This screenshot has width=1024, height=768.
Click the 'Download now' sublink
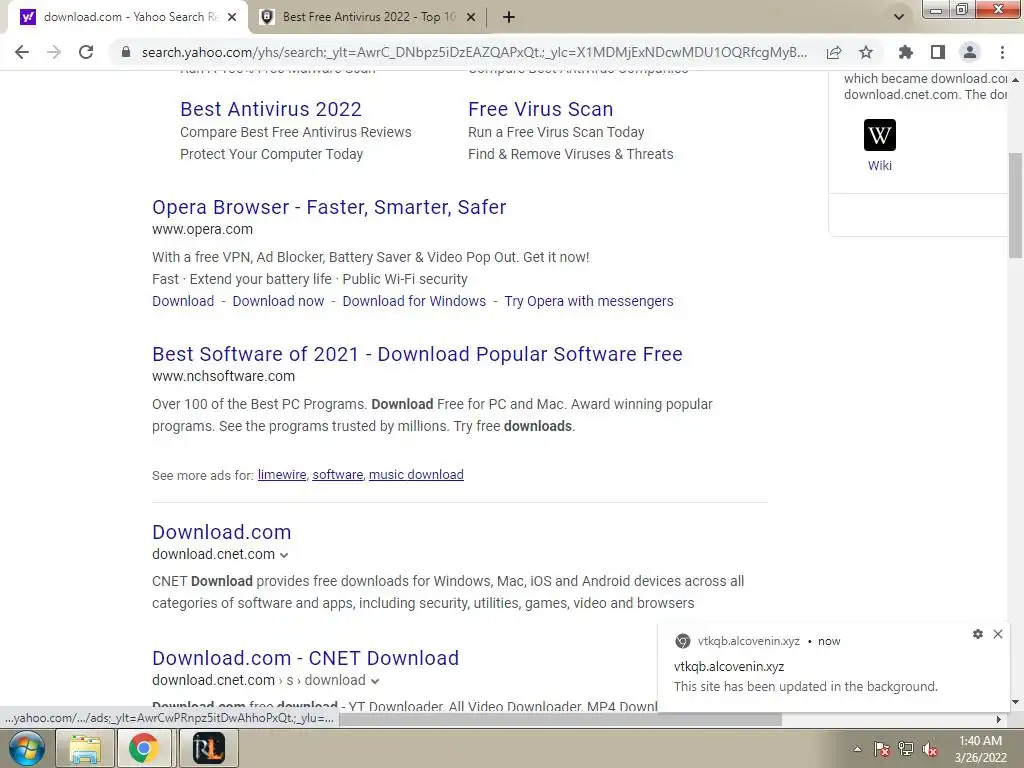coord(278,301)
